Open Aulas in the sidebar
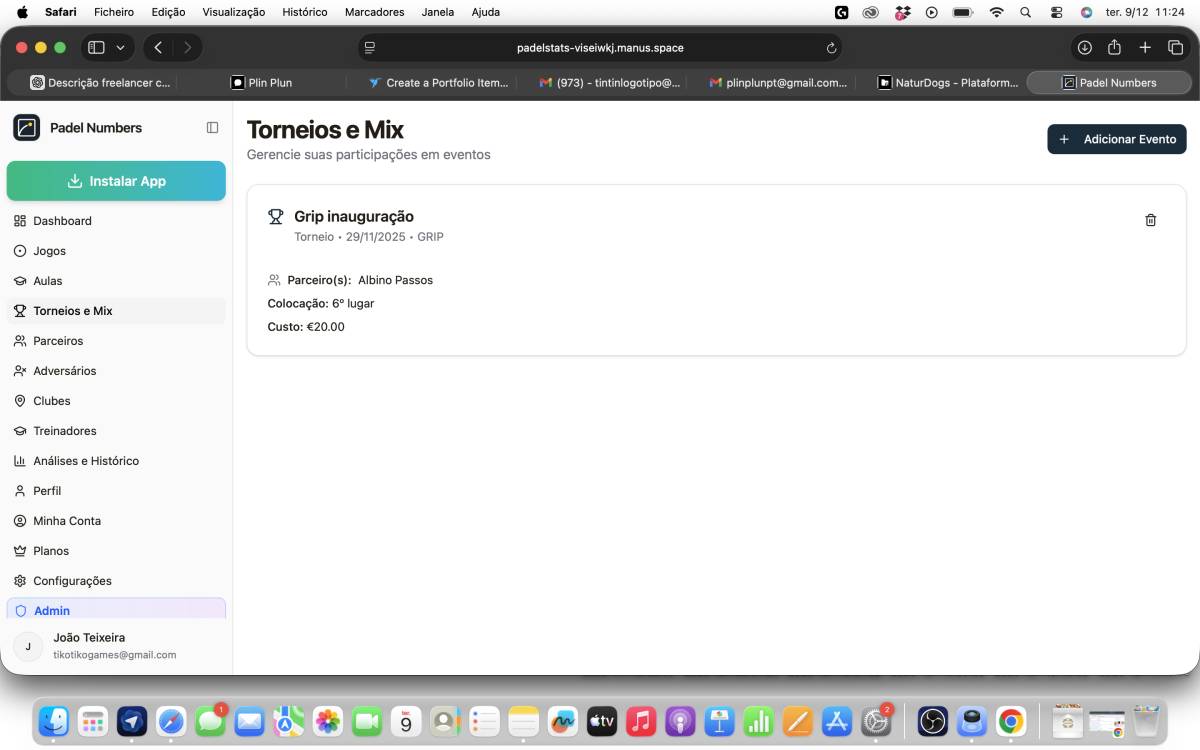This screenshot has width=1200, height=750. click(x=116, y=281)
